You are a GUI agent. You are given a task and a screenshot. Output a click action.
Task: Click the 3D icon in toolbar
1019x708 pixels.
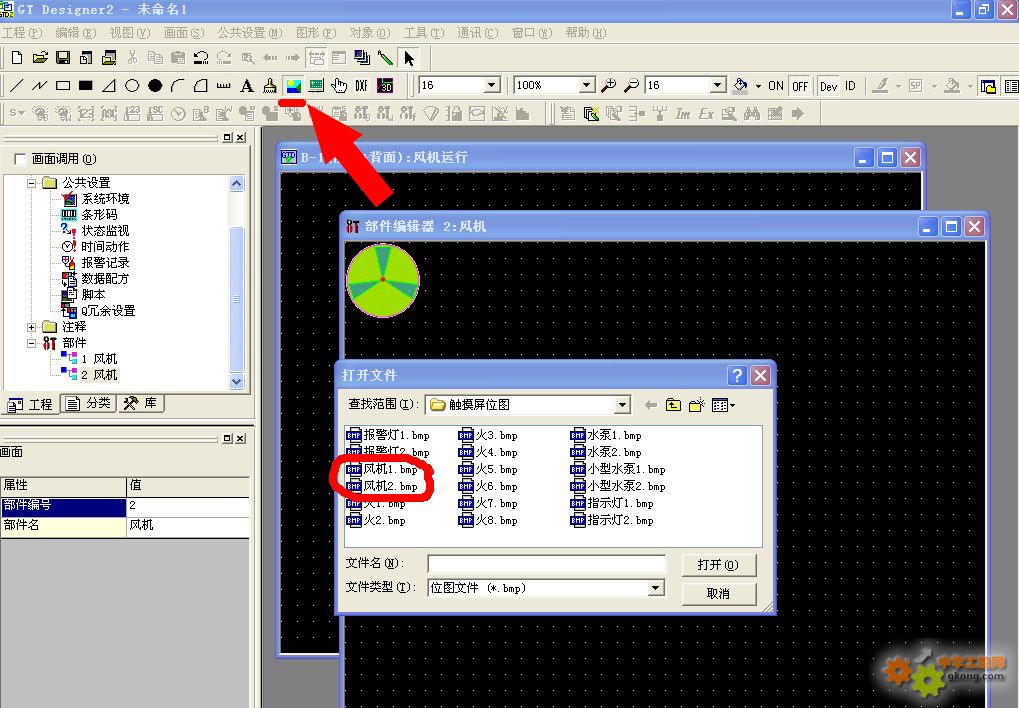point(385,85)
